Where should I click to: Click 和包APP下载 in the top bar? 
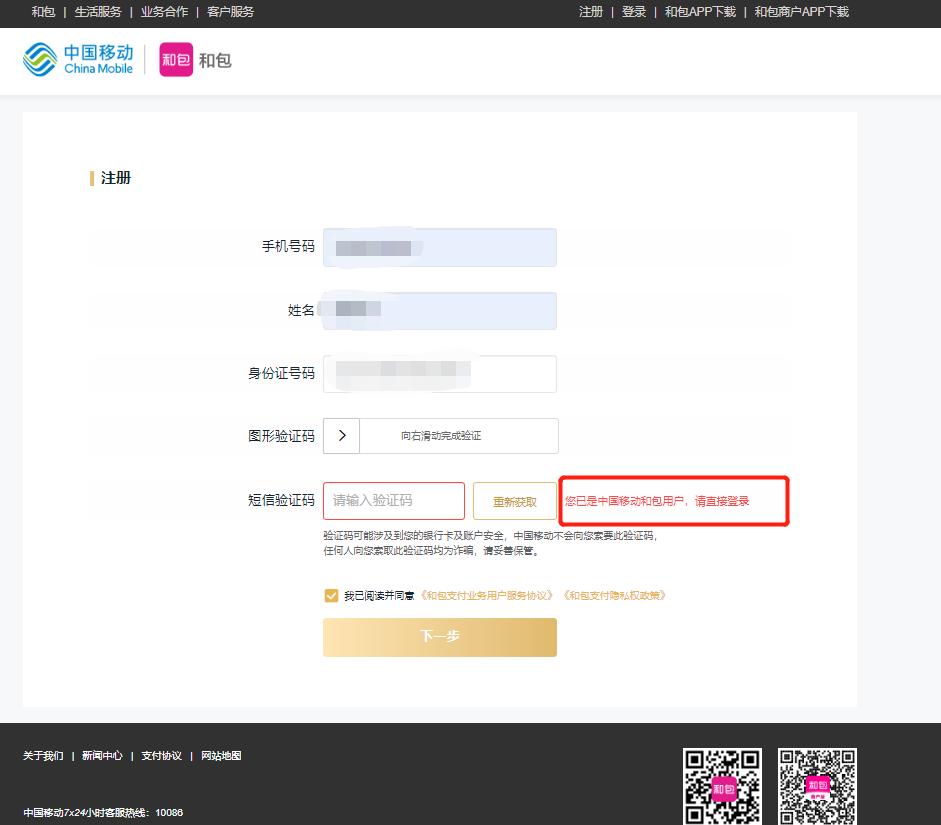point(700,12)
